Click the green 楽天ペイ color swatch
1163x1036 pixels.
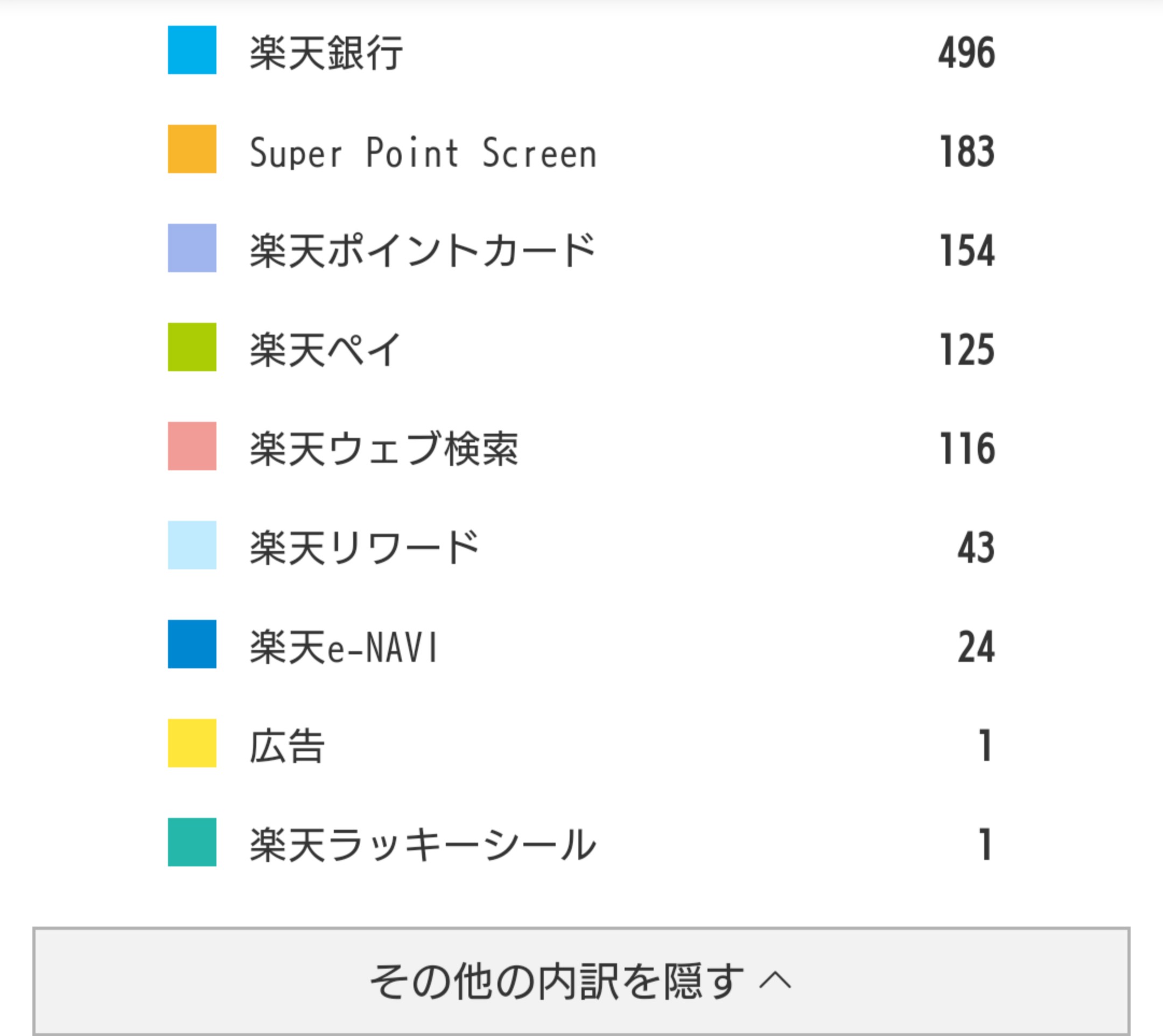192,347
